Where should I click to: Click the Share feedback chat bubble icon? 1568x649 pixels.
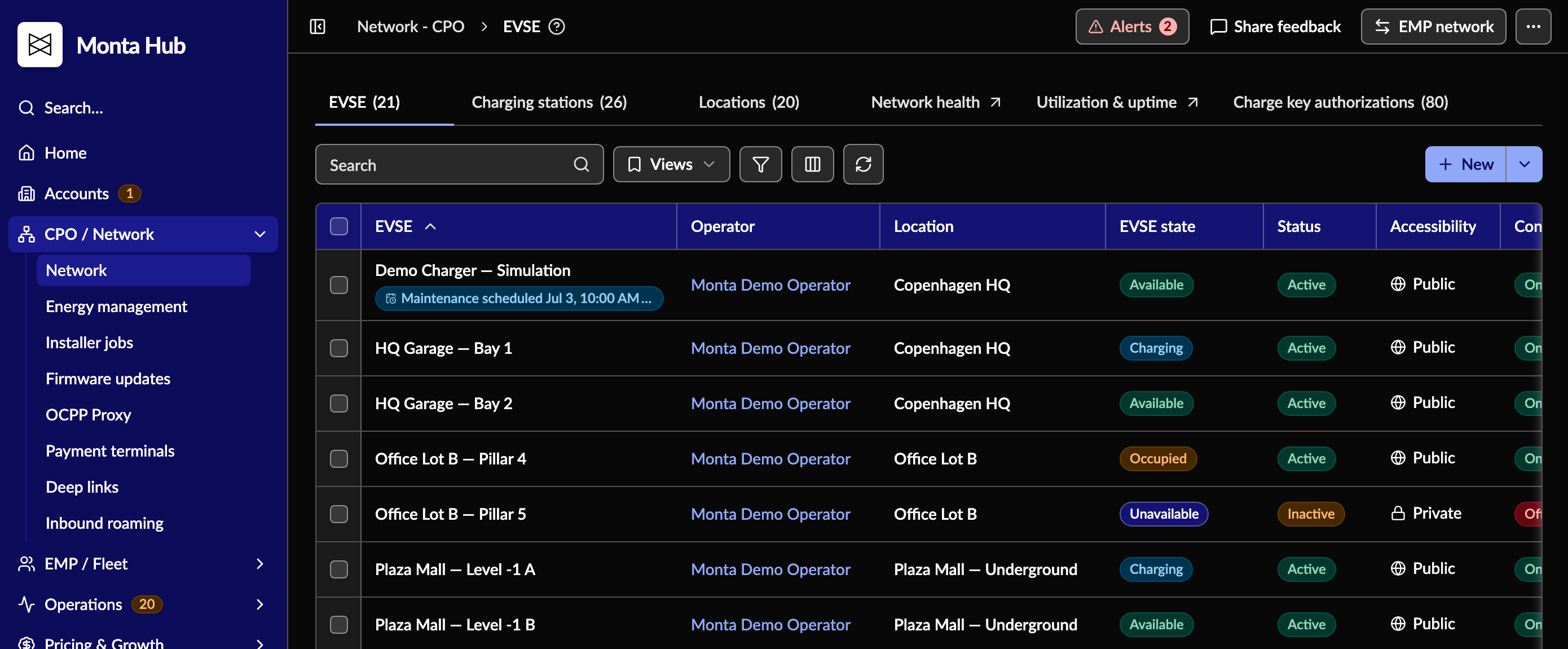(x=1218, y=27)
